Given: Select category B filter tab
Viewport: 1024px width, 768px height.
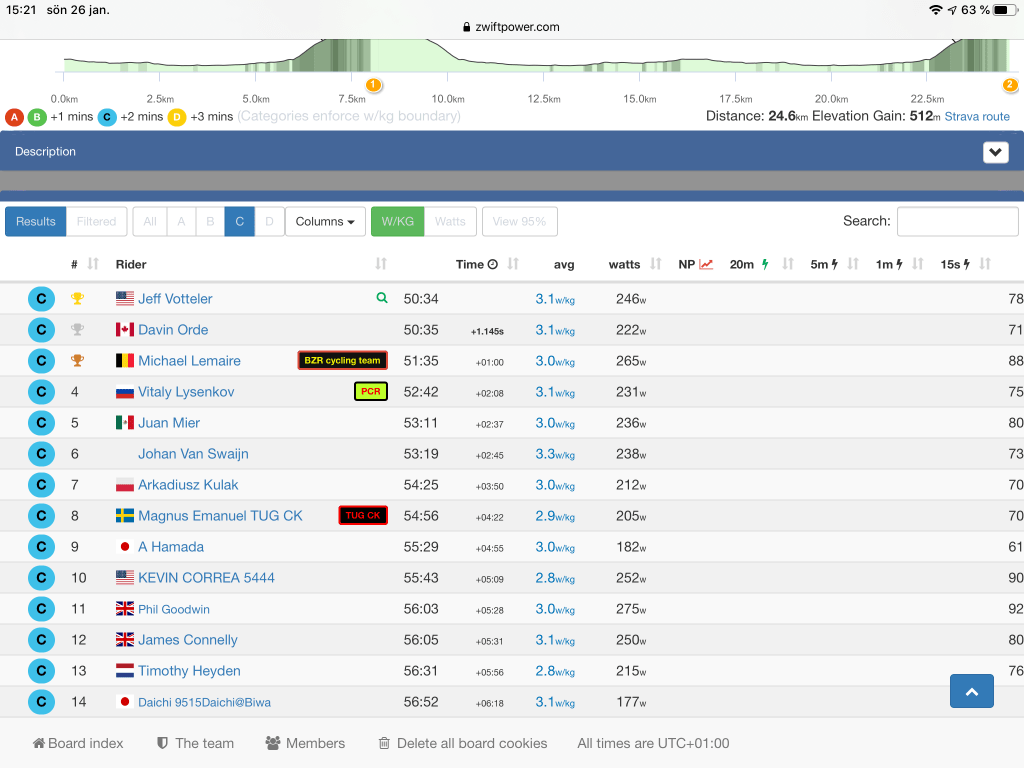Looking at the screenshot, I should click(210, 221).
